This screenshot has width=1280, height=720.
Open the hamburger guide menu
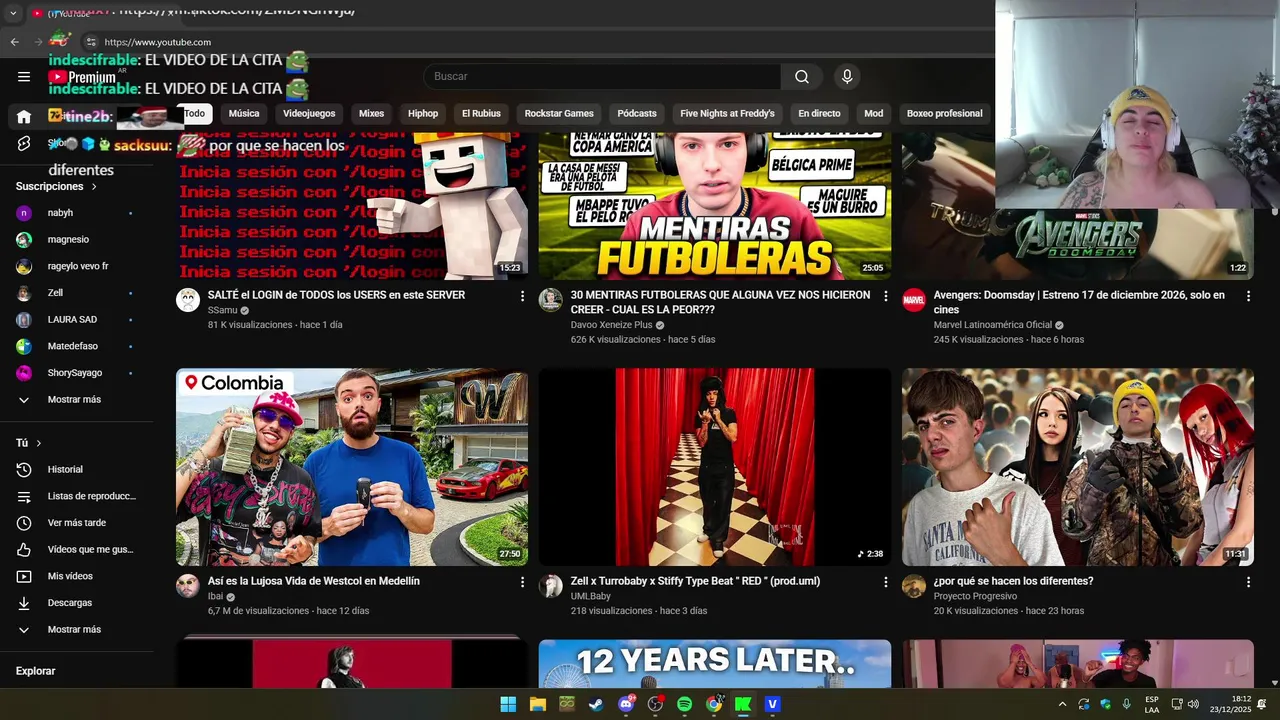(24, 77)
